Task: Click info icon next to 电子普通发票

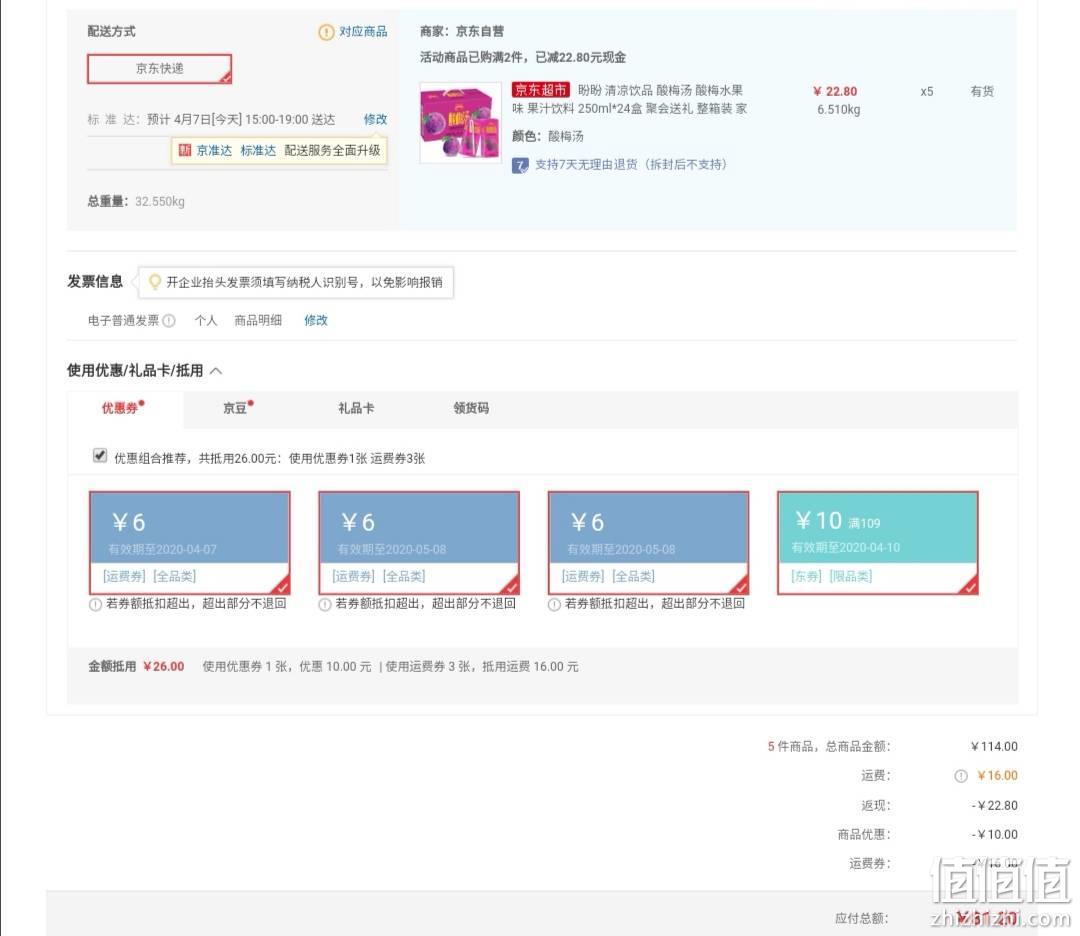Action: pyautogui.click(x=169, y=320)
